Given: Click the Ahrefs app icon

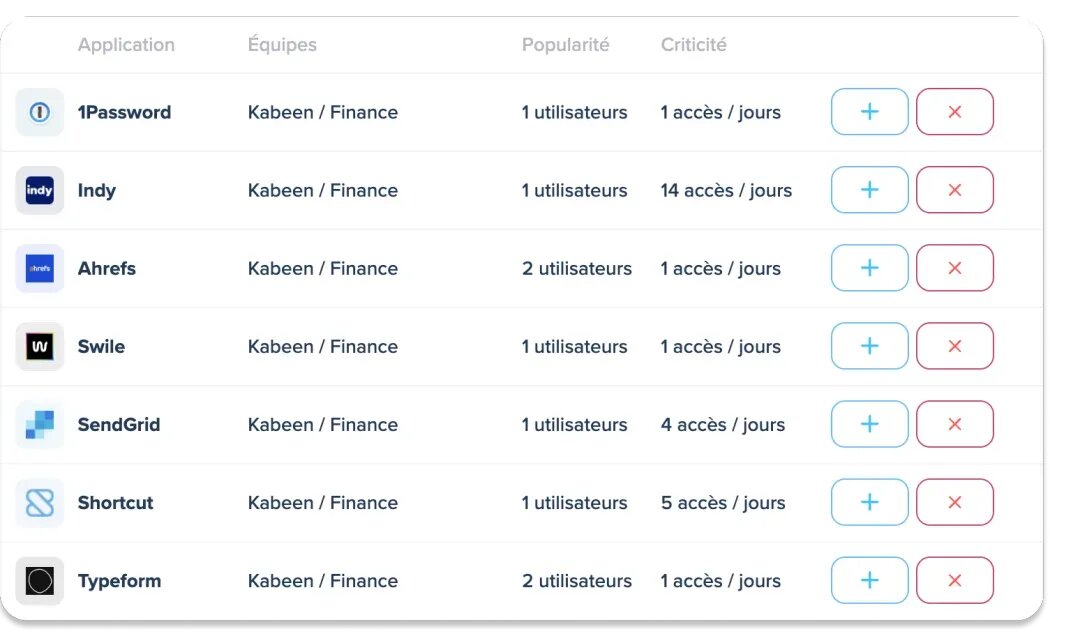Looking at the screenshot, I should [40, 268].
